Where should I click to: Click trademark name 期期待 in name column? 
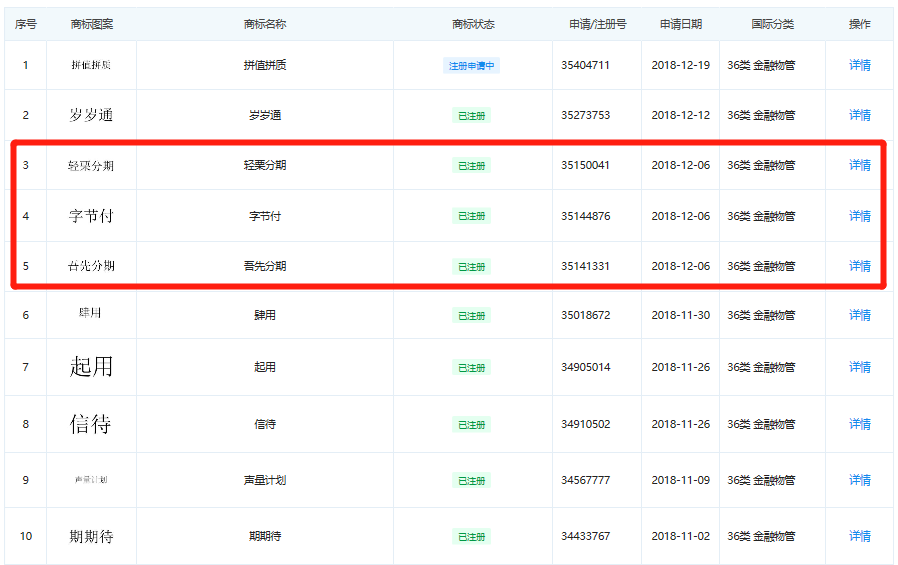(265, 536)
